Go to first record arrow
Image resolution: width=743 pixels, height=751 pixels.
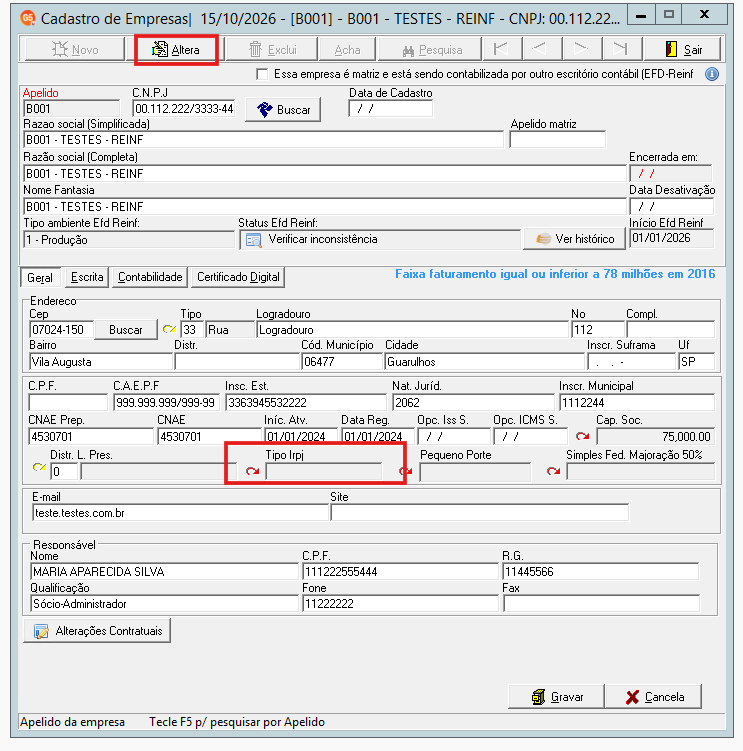click(502, 49)
